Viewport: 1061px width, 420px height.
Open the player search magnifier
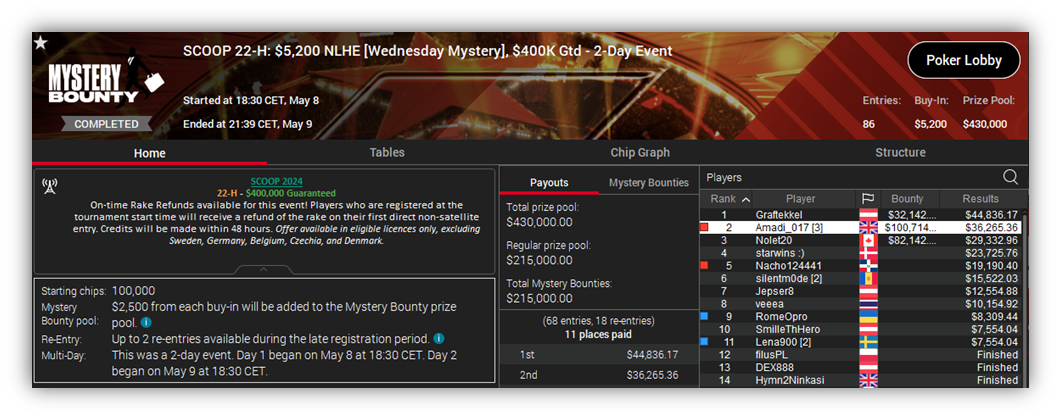[x=1010, y=177]
